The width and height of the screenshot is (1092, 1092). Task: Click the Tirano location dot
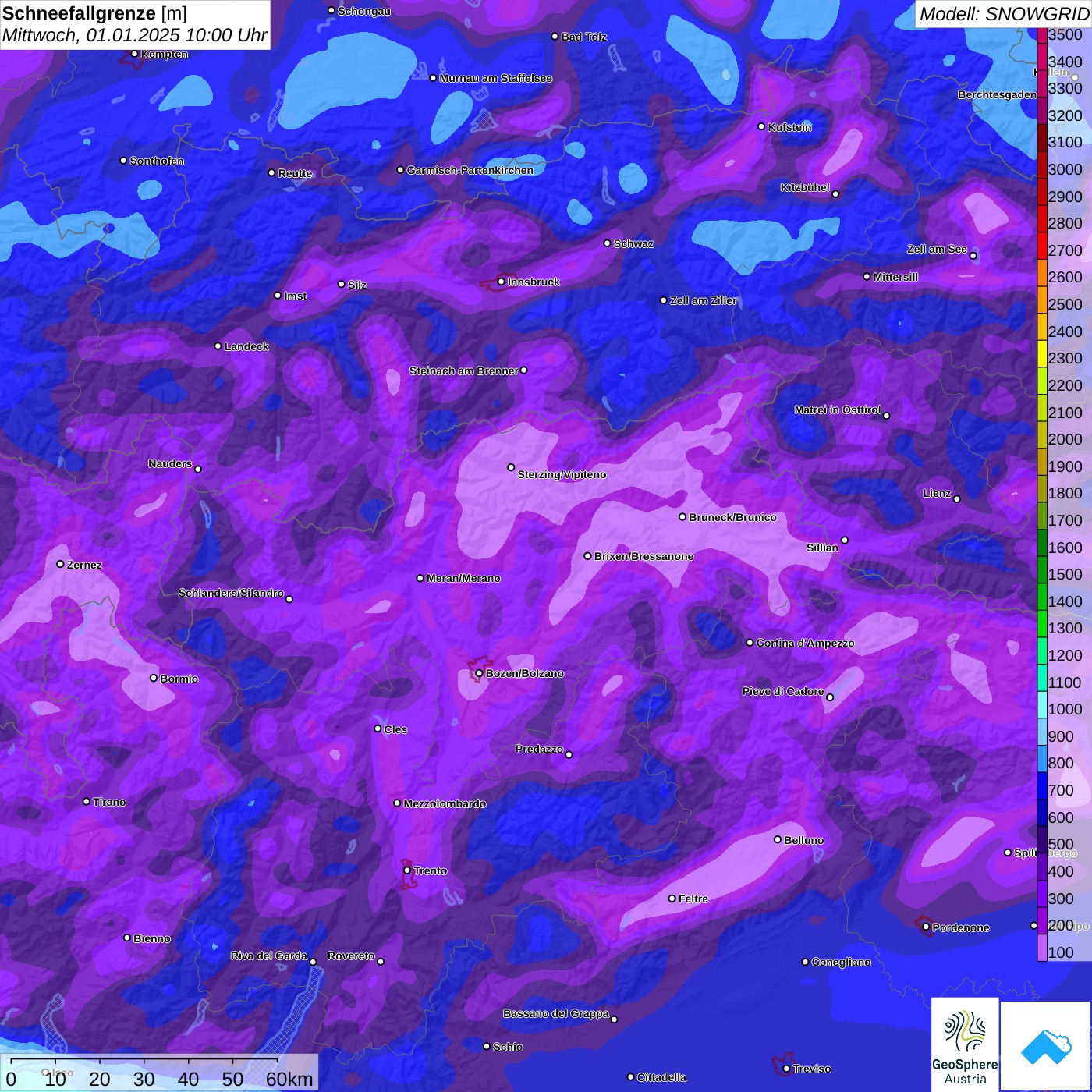(87, 801)
